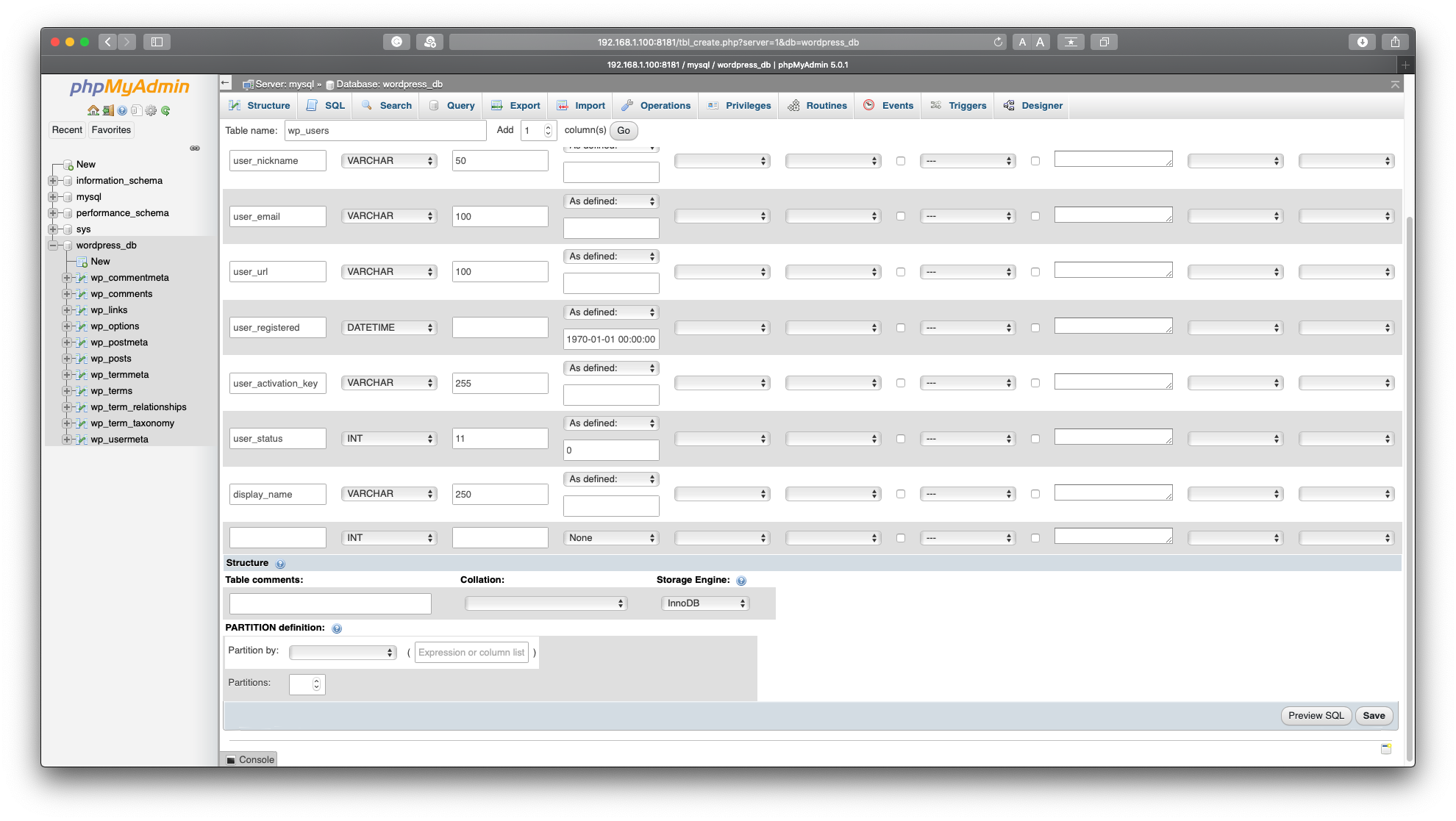1456x821 pixels.
Task: Open the SQL tab
Action: pos(326,106)
